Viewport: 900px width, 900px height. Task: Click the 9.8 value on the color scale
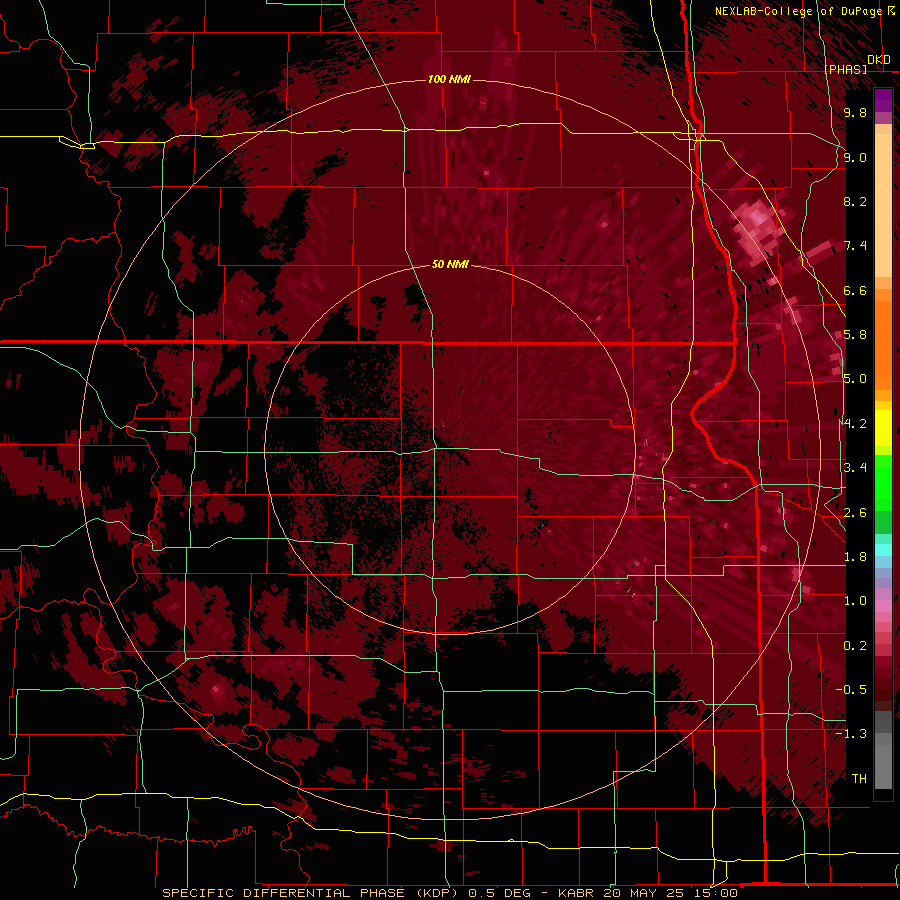[x=855, y=112]
